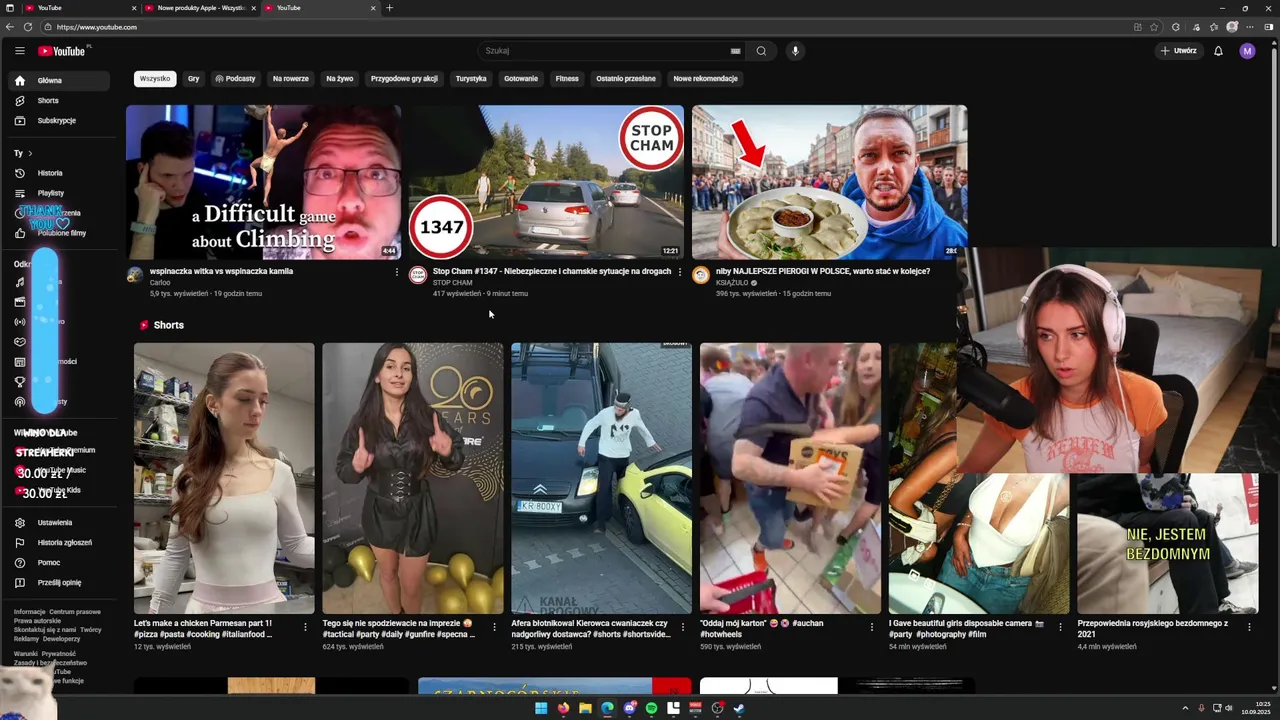Select the Ostatnio przesłane filter chip
Image resolution: width=1280 pixels, height=720 pixels.
[626, 79]
